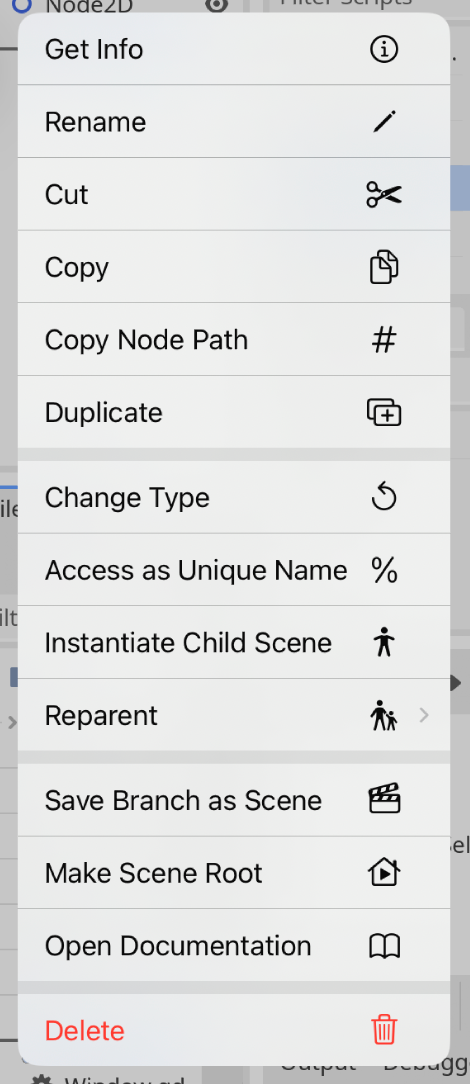Click the hash Copy Node Path icon
Image resolution: width=470 pixels, height=1084 pixels.
tap(384, 340)
